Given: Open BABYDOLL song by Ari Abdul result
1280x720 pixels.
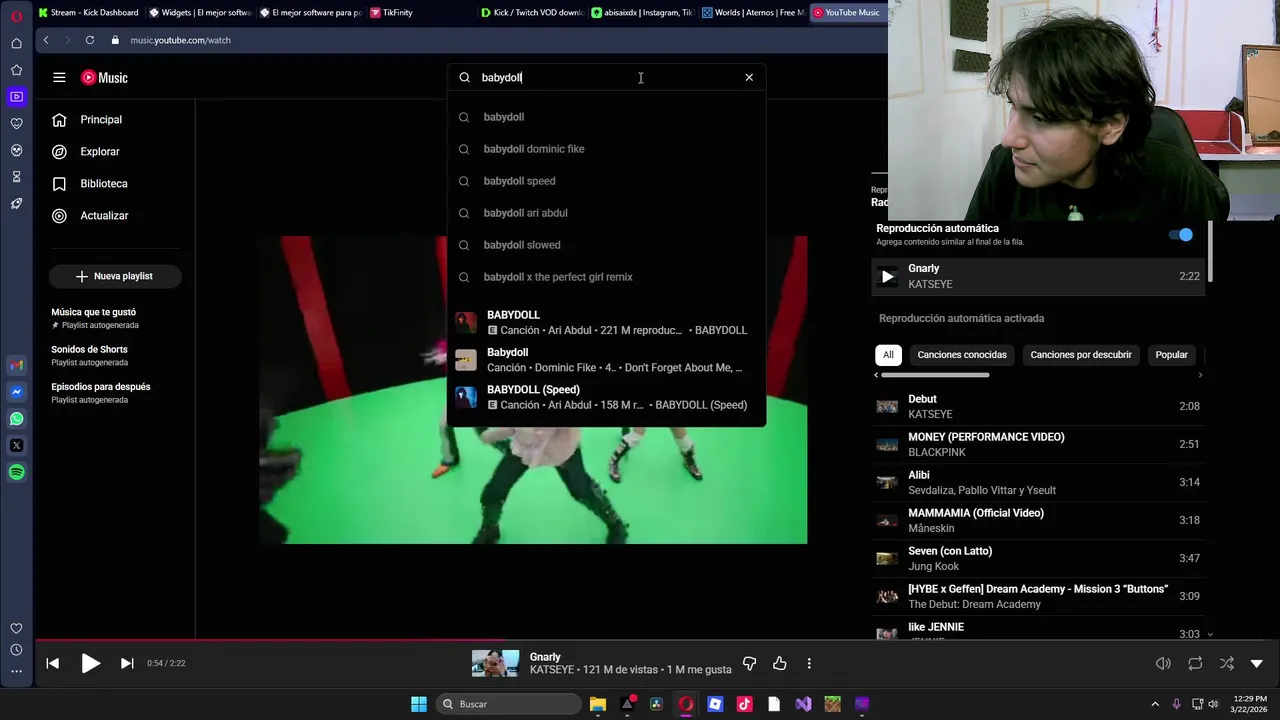Looking at the screenshot, I should point(605,322).
